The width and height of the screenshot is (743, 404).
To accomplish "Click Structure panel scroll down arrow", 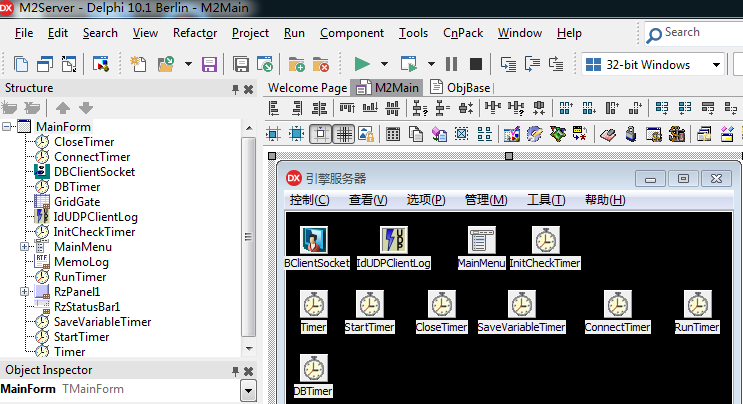I will click(249, 349).
